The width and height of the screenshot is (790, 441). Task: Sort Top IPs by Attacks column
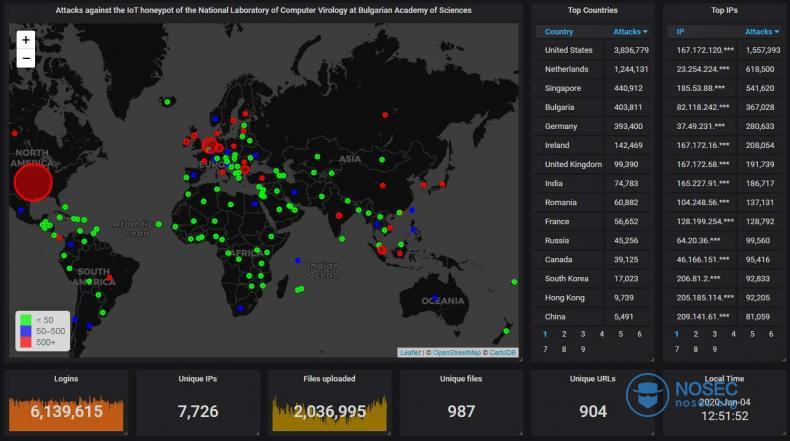pyautogui.click(x=761, y=31)
